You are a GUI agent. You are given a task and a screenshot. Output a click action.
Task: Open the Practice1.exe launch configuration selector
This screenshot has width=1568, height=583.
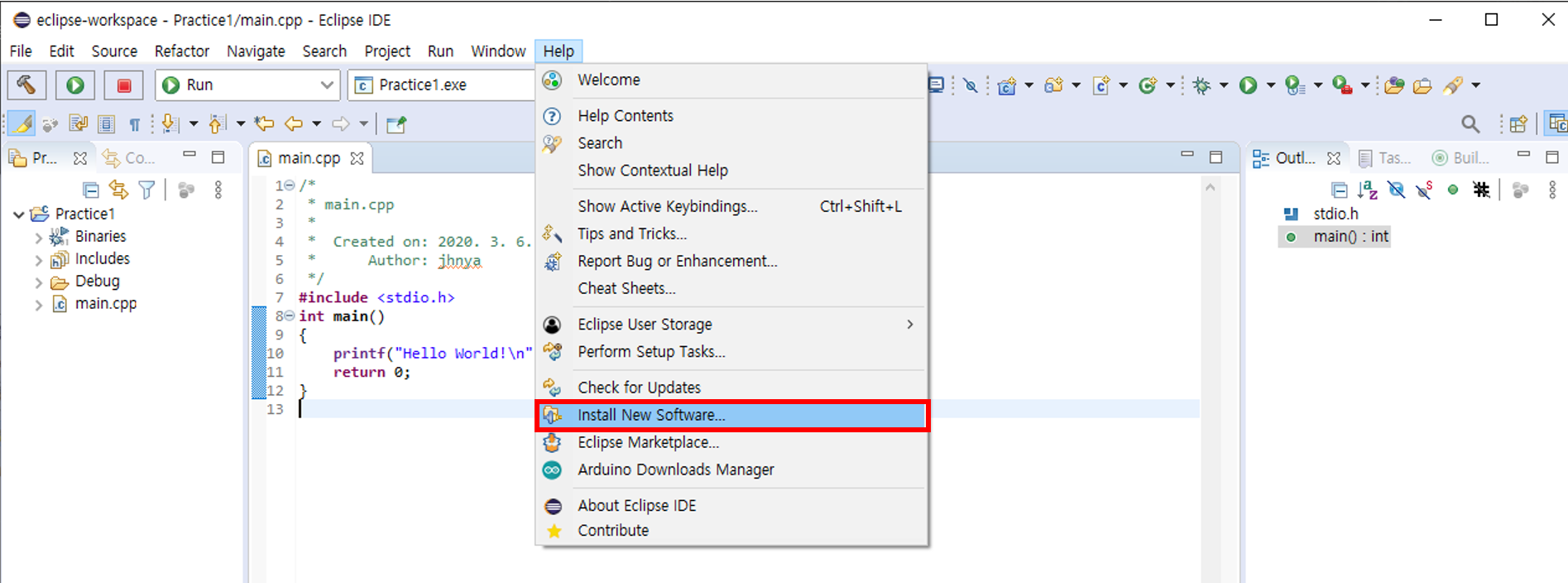(x=443, y=84)
